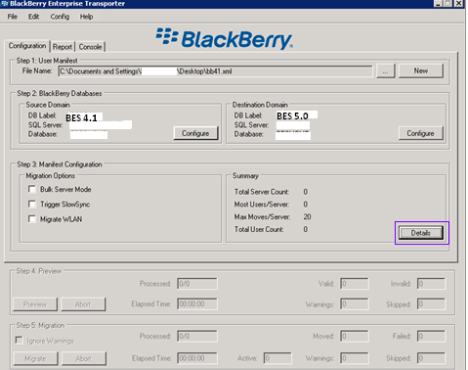Click the BlackBerry title bar app icon
This screenshot has width=468, height=370.
[4, 4]
